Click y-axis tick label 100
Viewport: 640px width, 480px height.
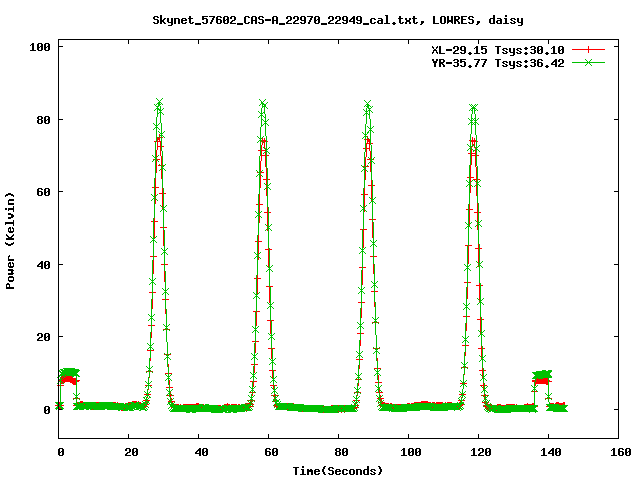click(x=40, y=47)
